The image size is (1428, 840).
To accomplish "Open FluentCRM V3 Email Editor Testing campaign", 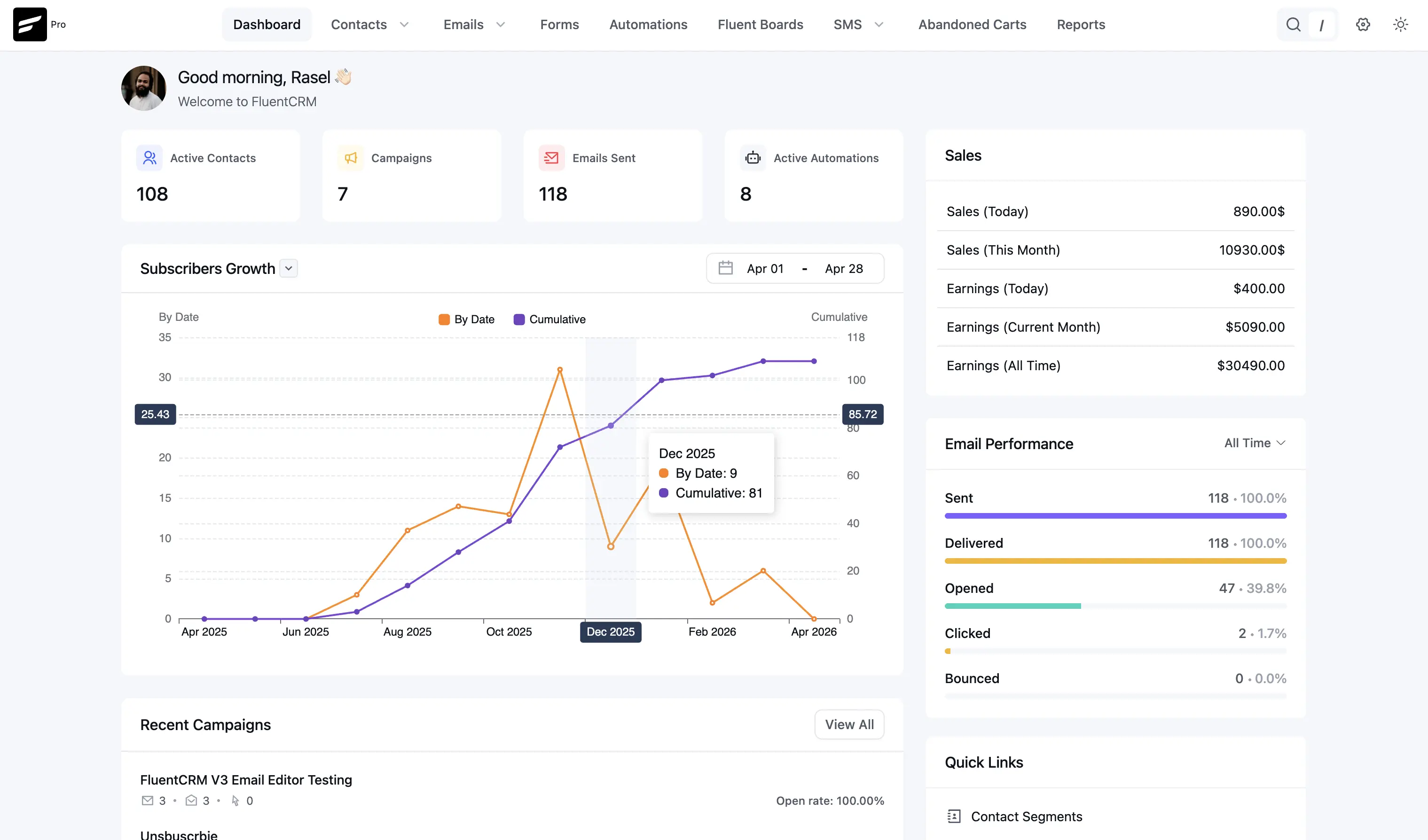I will (246, 780).
